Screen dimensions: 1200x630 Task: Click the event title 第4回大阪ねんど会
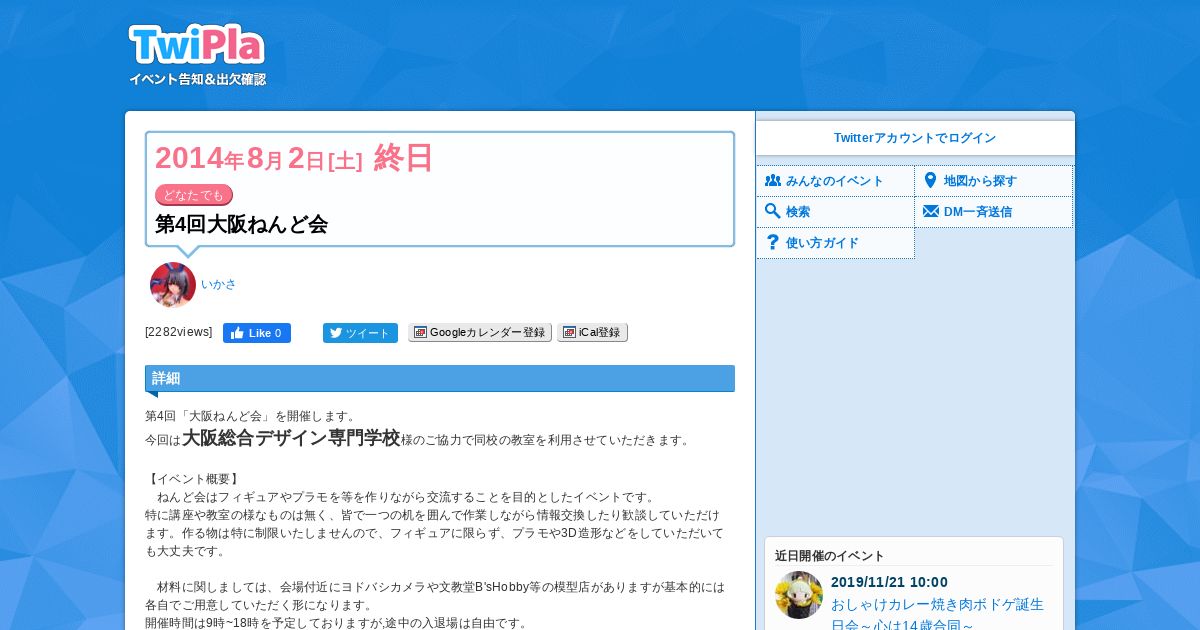(241, 224)
